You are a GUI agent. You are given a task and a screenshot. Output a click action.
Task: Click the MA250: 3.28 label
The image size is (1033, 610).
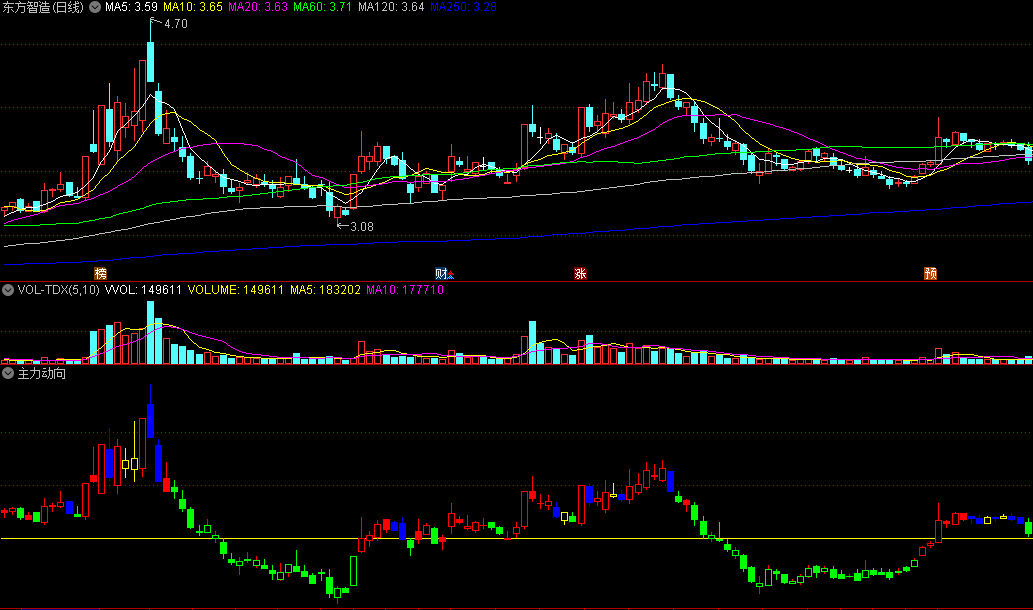[463, 7]
